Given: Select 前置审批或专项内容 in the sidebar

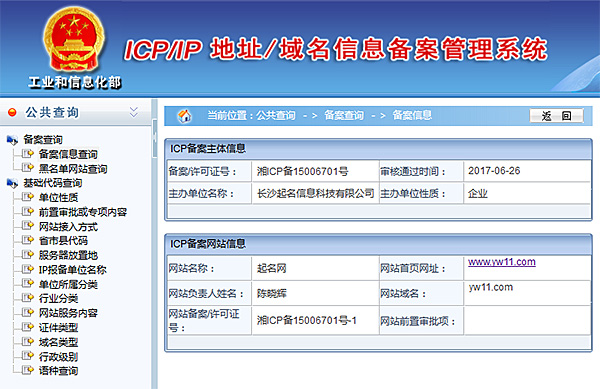Looking at the screenshot, I should [83, 212].
